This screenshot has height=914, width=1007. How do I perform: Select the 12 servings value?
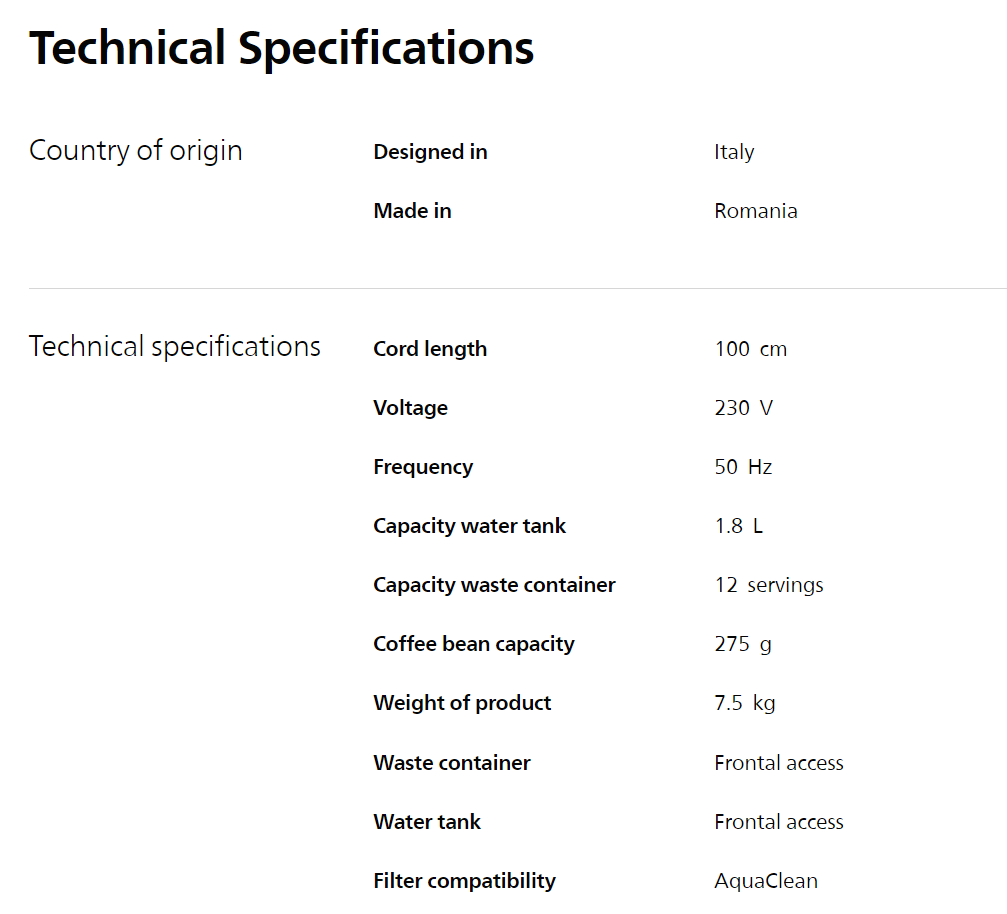point(769,586)
